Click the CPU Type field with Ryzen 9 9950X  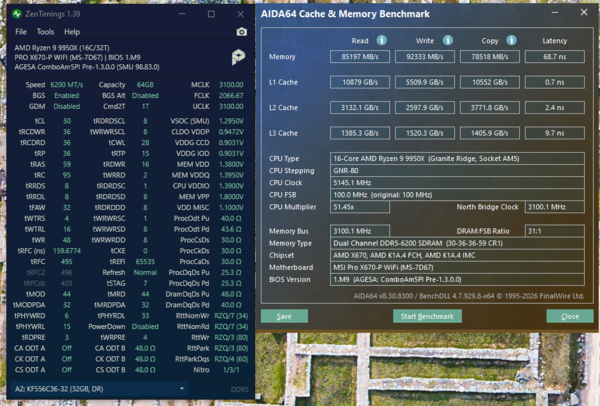point(457,158)
